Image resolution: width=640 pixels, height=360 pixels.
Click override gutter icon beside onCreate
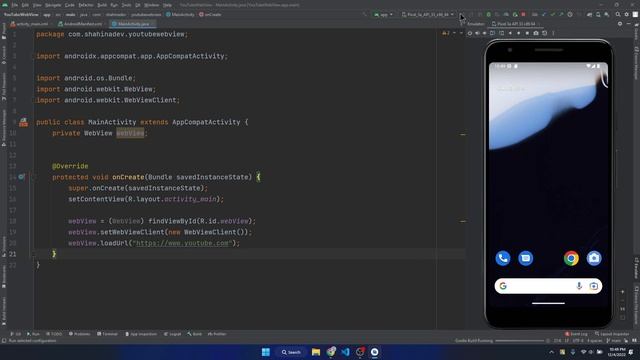[21, 177]
